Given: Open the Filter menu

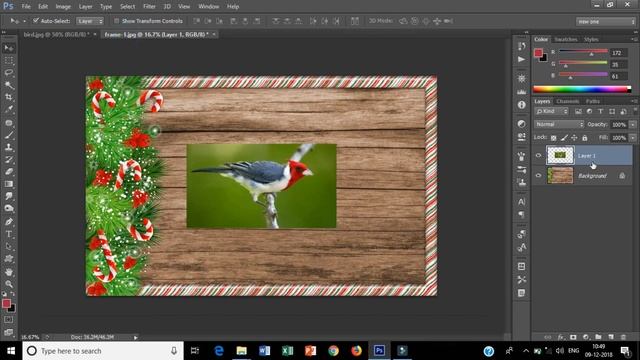Looking at the screenshot, I should pos(149,7).
